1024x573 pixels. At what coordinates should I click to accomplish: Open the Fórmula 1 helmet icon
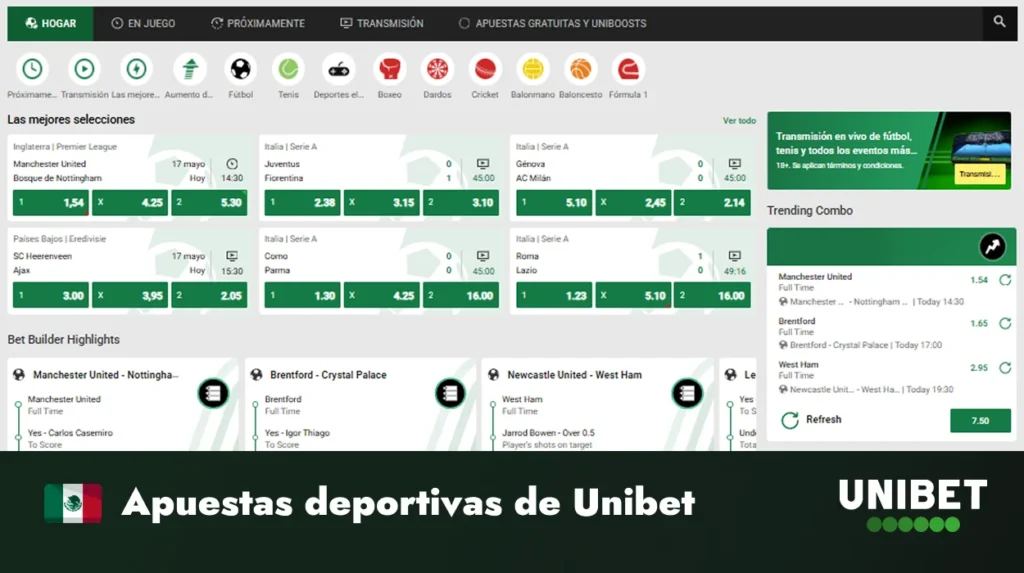point(628,69)
